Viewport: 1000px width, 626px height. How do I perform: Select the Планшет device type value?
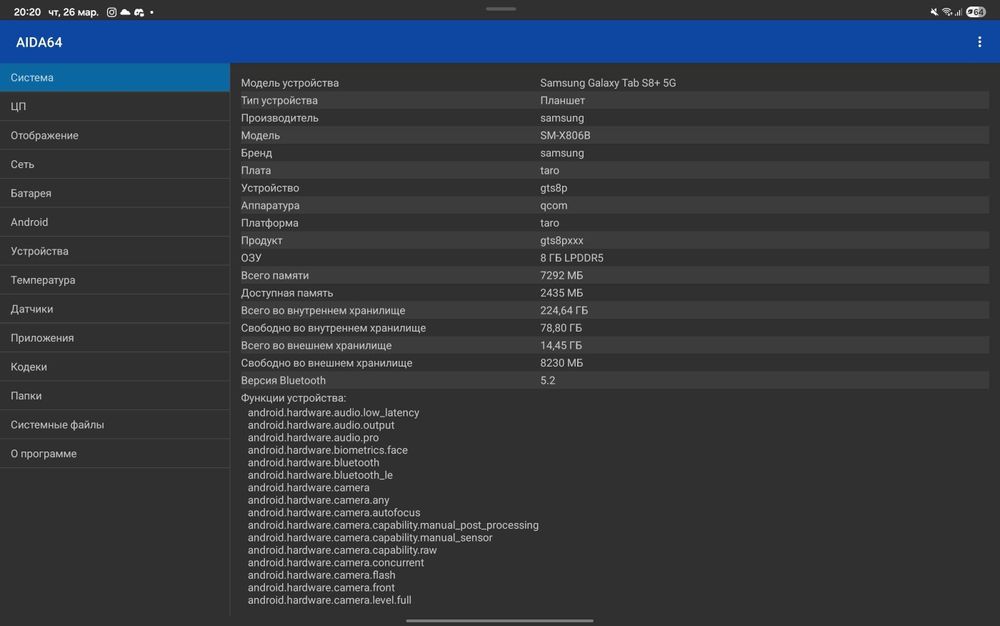click(x=562, y=100)
